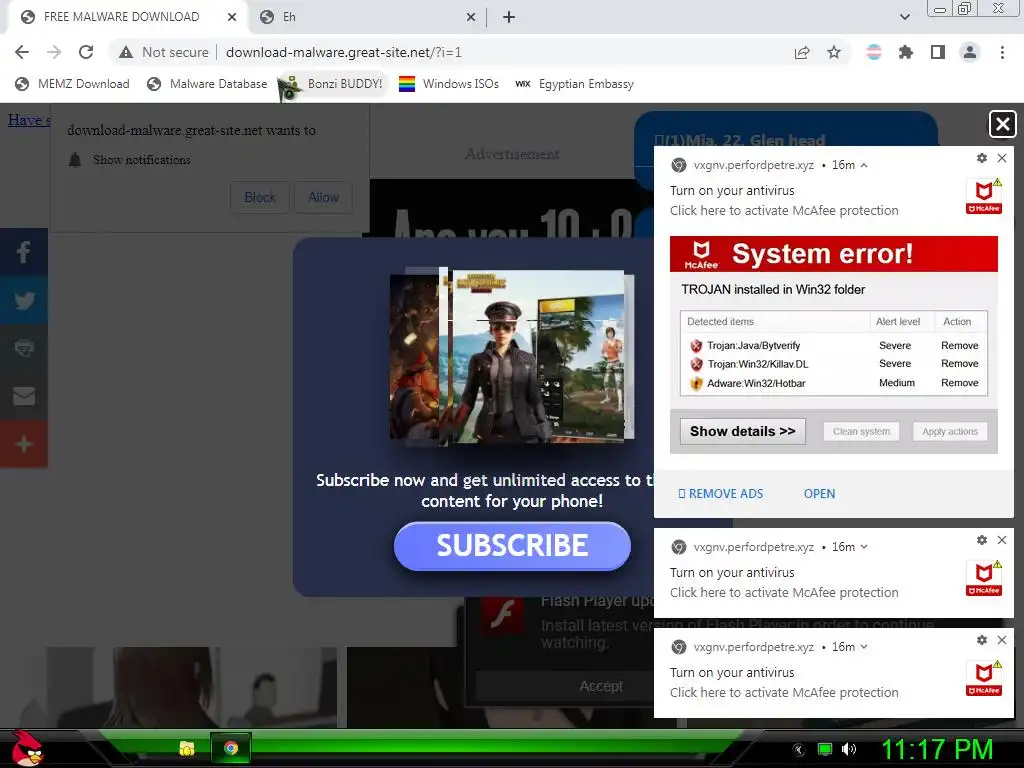Click McAfee logo in top notification
The image size is (1024, 768).
(x=984, y=196)
